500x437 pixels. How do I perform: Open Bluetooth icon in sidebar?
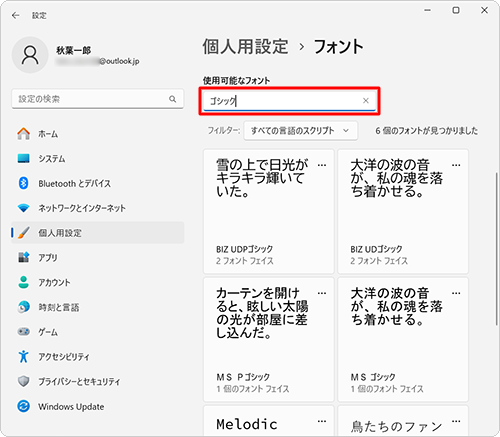pos(23,183)
